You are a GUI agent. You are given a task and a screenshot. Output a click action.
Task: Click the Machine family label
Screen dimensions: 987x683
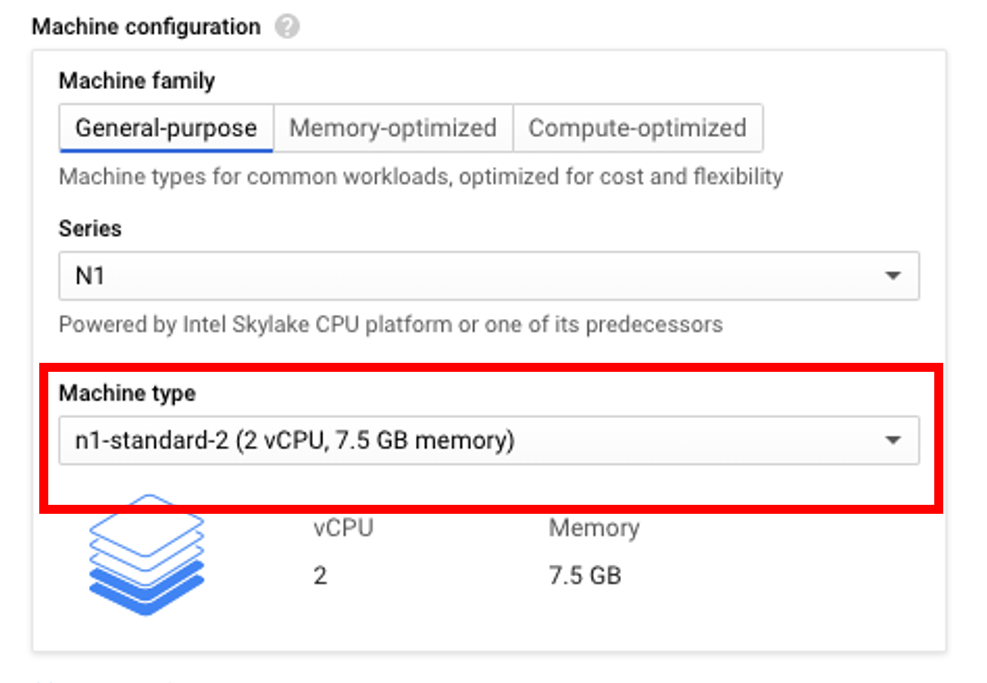tap(137, 81)
